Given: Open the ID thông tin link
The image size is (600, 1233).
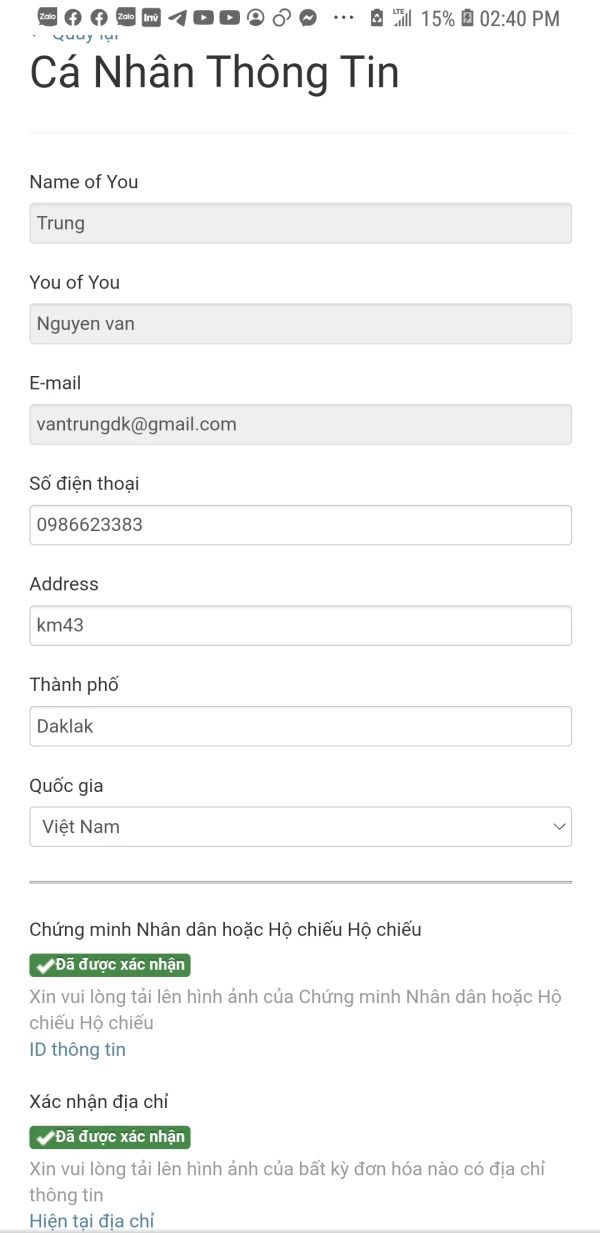Looking at the screenshot, I should tap(77, 1049).
